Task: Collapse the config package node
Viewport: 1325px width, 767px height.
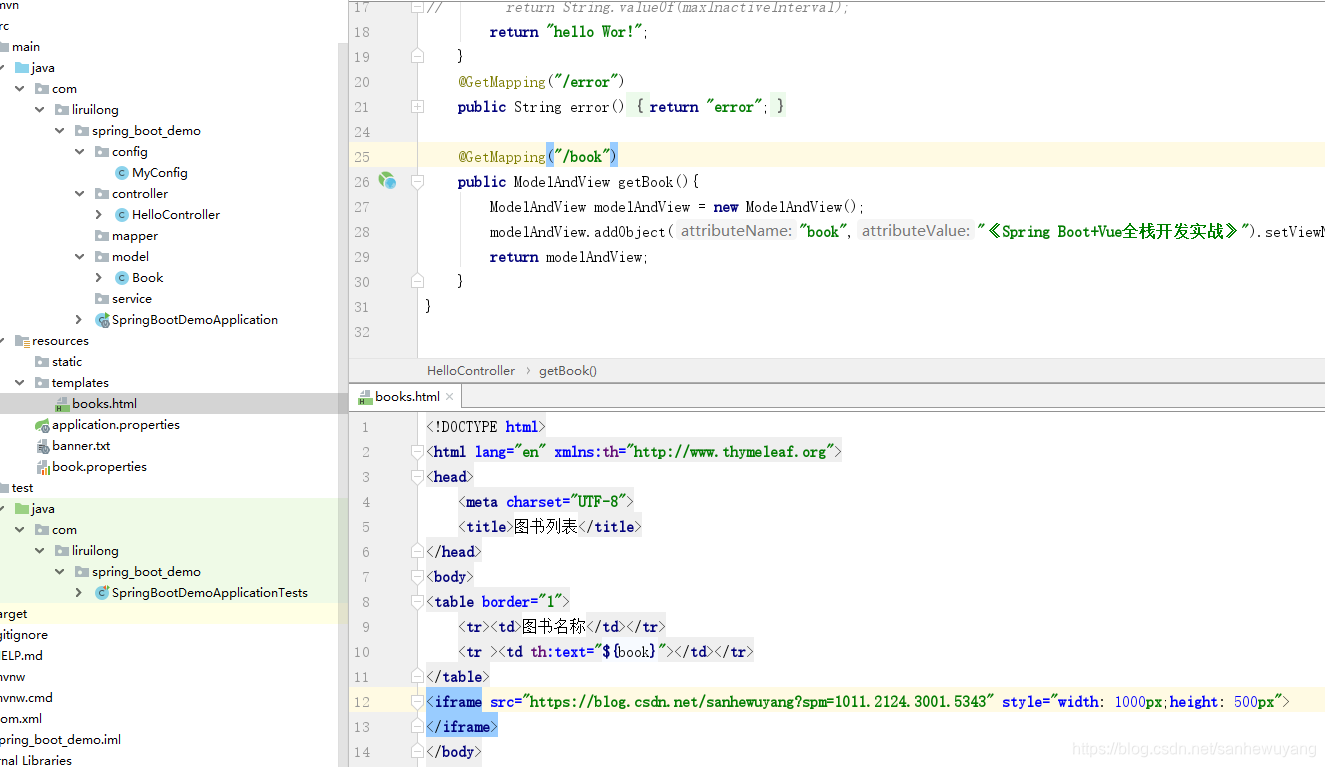Action: coord(80,152)
